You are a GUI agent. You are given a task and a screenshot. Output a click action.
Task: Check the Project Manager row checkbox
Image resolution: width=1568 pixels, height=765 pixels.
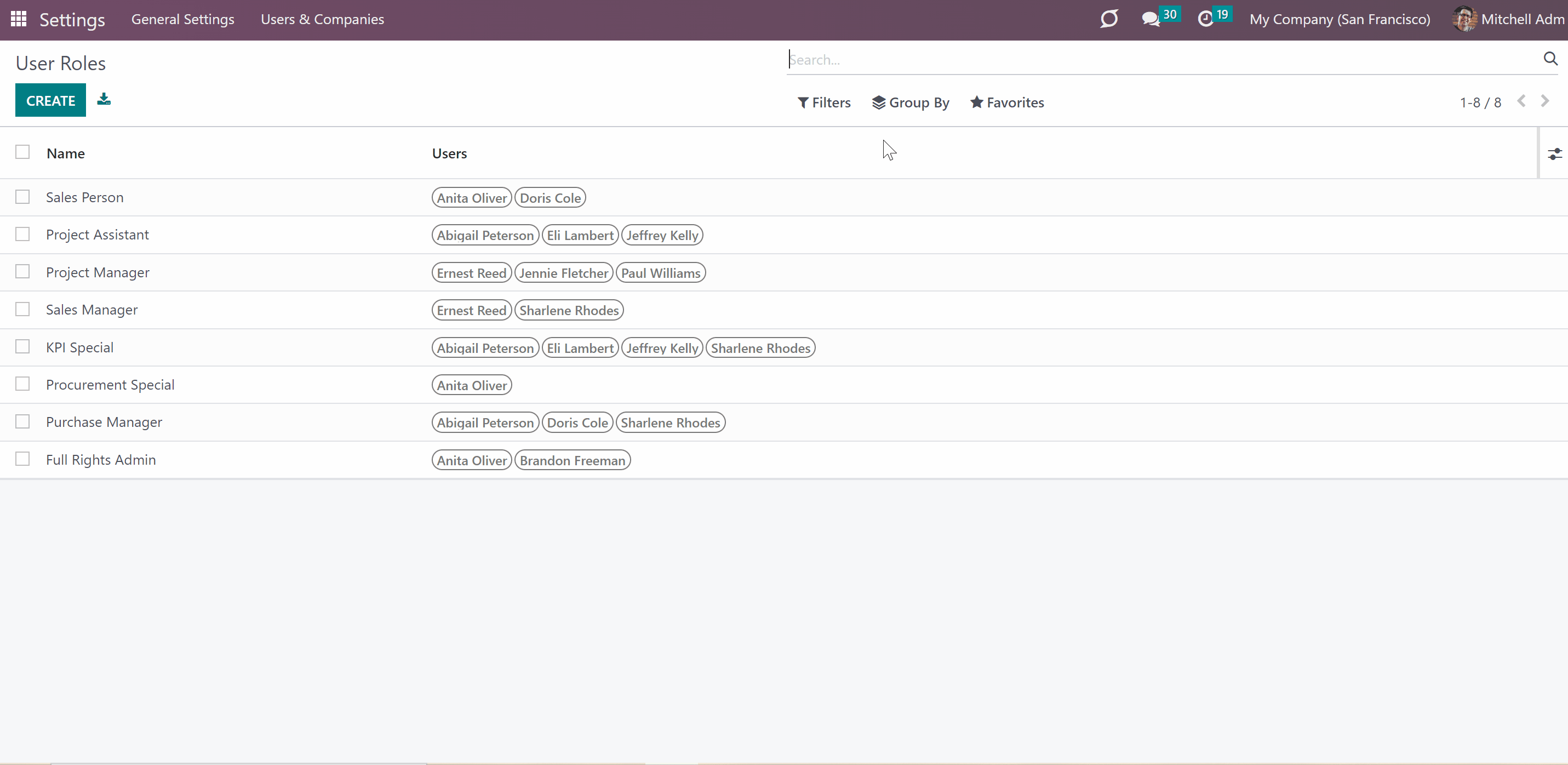(22, 272)
